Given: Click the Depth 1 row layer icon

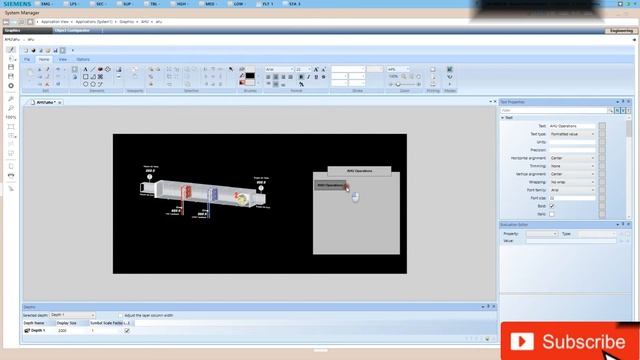Looking at the screenshot, I should (x=27, y=331).
